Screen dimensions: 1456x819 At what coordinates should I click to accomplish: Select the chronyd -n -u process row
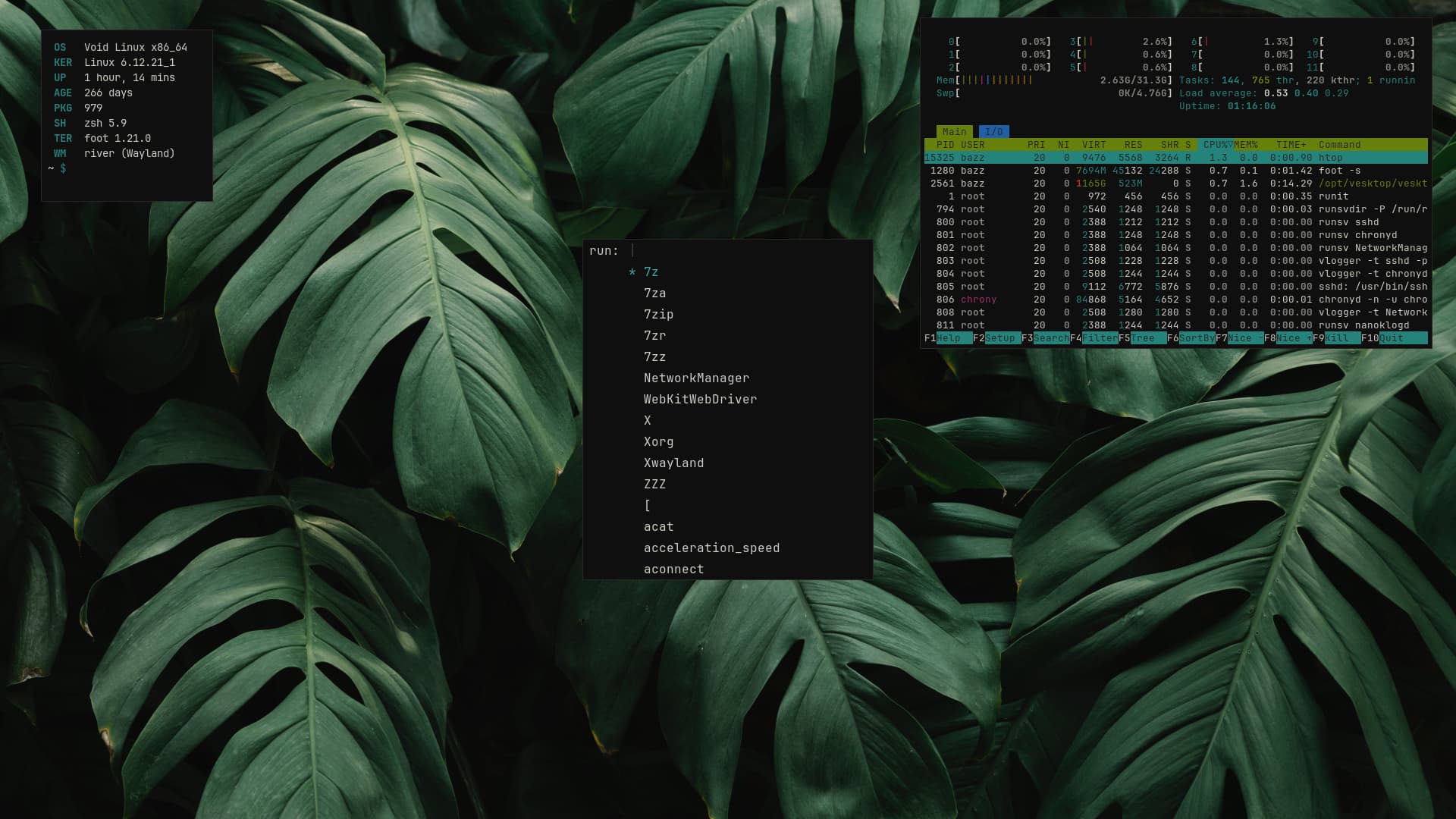point(1175,300)
